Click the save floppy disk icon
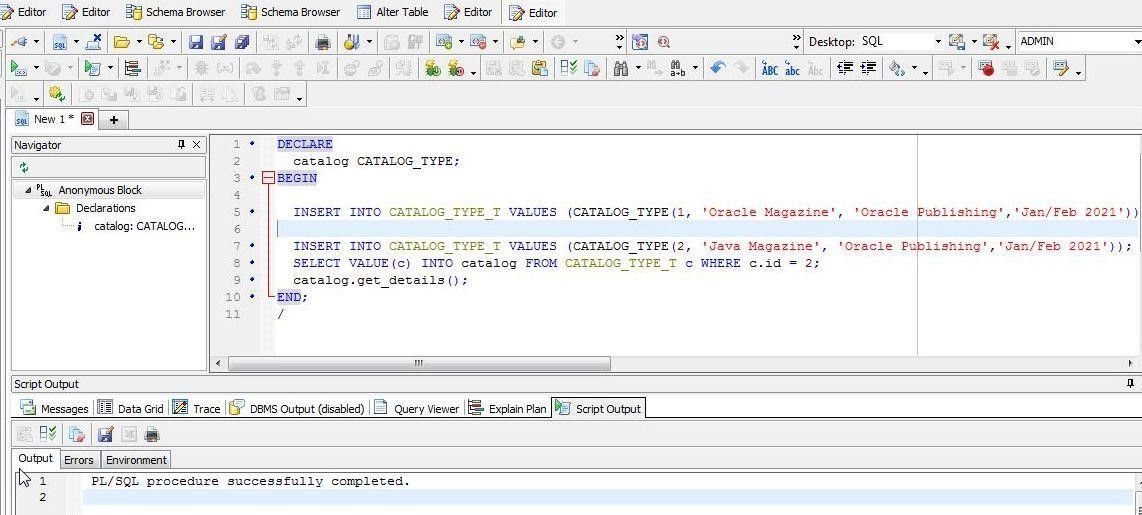The height and width of the screenshot is (515, 1142). [195, 42]
